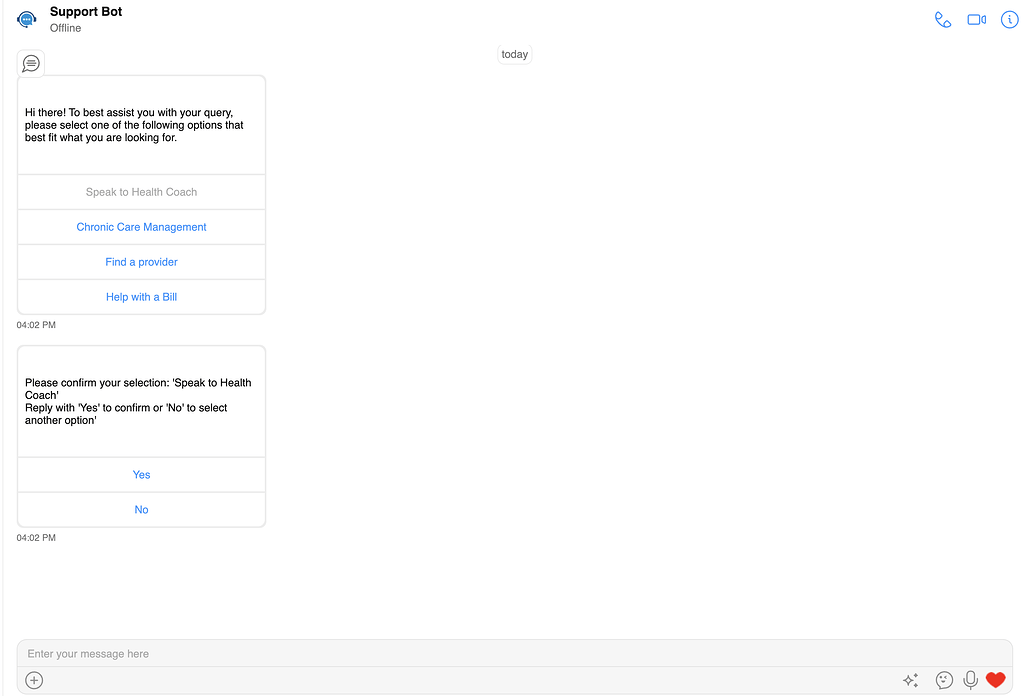Screen dimensions: 1024x696
Task: Reject selection with No
Action: [x=141, y=510]
